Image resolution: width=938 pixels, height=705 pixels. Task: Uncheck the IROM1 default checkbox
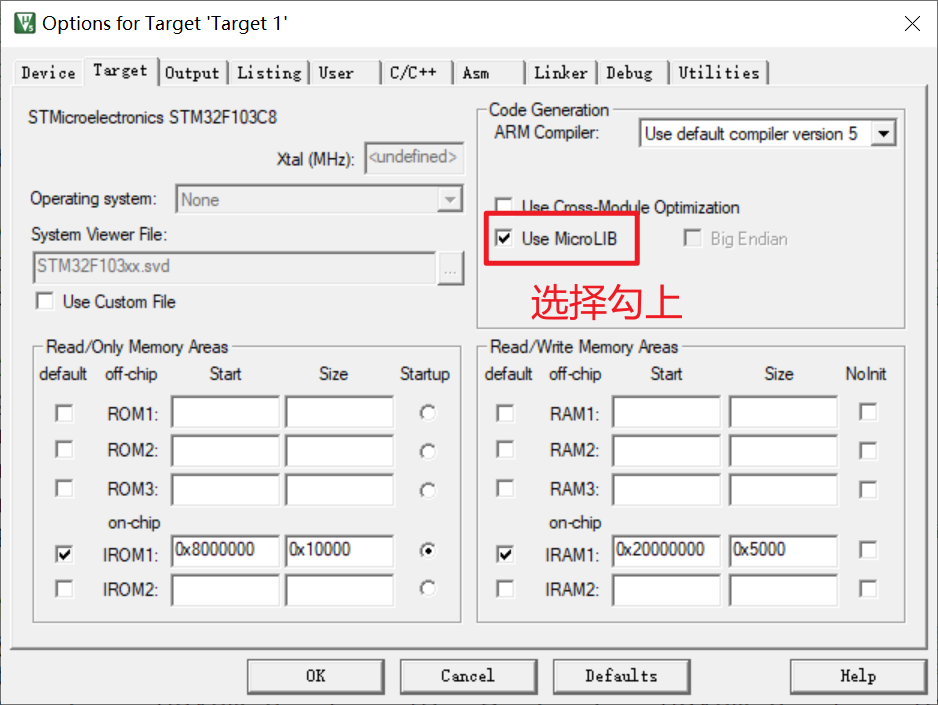[x=64, y=554]
